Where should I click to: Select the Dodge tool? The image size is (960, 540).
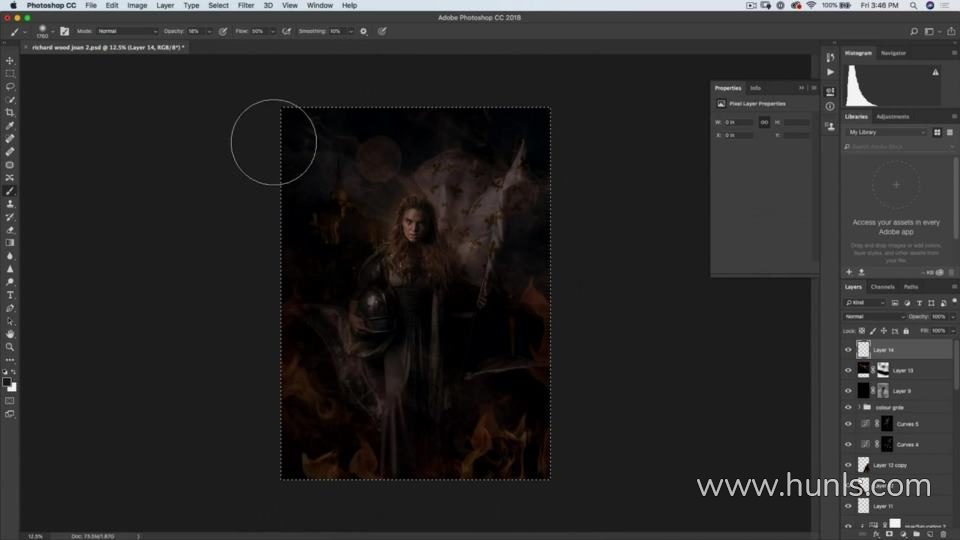coord(10,282)
